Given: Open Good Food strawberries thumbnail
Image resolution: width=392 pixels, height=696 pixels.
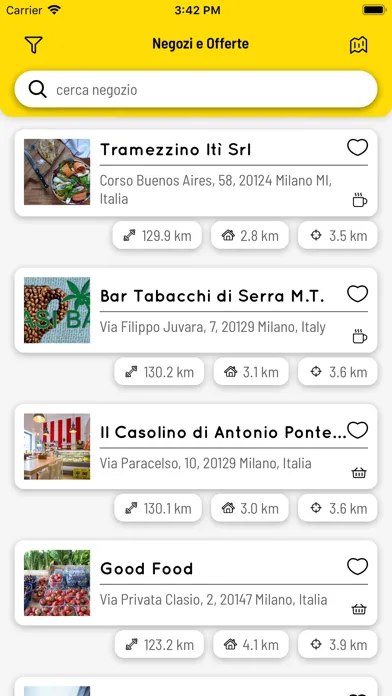Looking at the screenshot, I should [57, 583].
